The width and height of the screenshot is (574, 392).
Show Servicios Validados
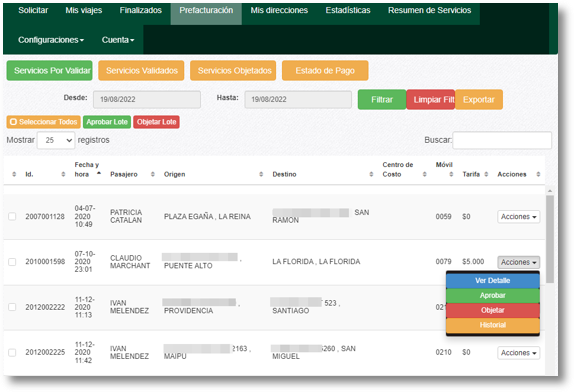(x=141, y=71)
